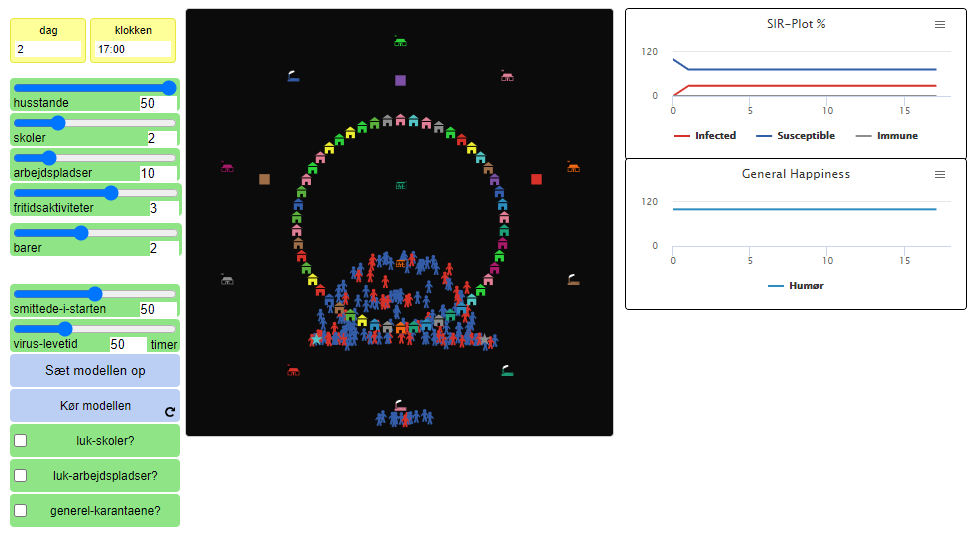This screenshot has height=539, width=975.
Task: Click the husstande slider handle
Action: pos(169,88)
